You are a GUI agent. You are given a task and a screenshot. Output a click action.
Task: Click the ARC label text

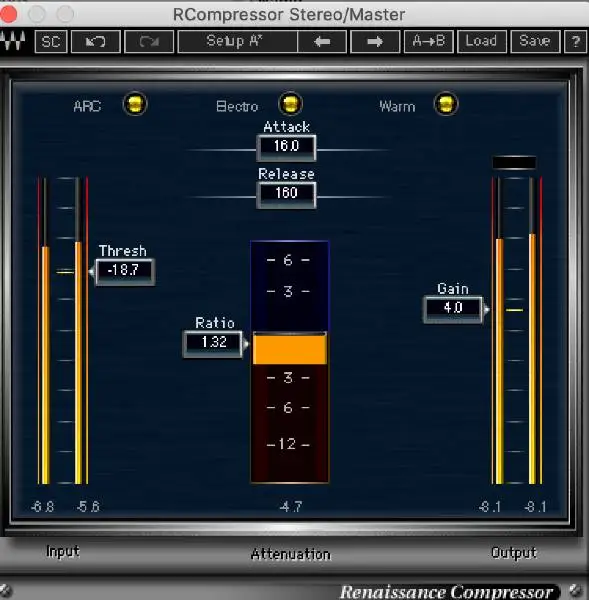coord(87,106)
